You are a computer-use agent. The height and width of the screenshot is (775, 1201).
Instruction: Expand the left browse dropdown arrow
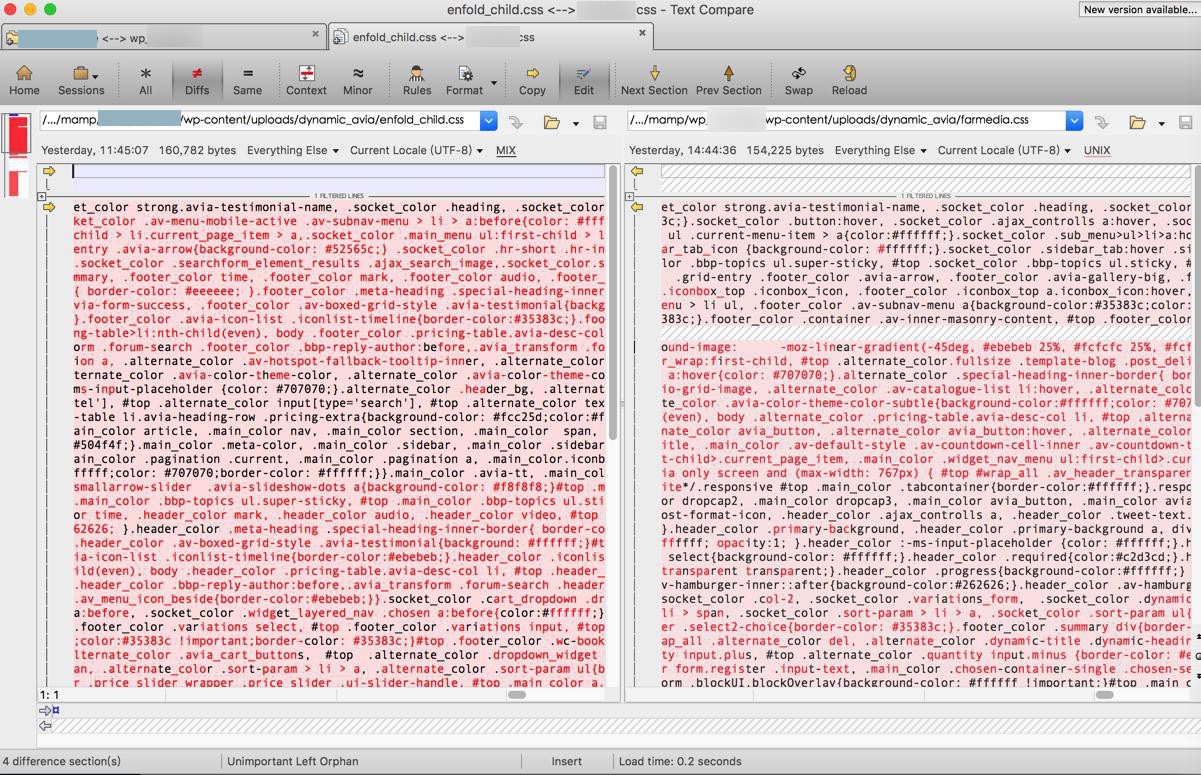(x=575, y=123)
